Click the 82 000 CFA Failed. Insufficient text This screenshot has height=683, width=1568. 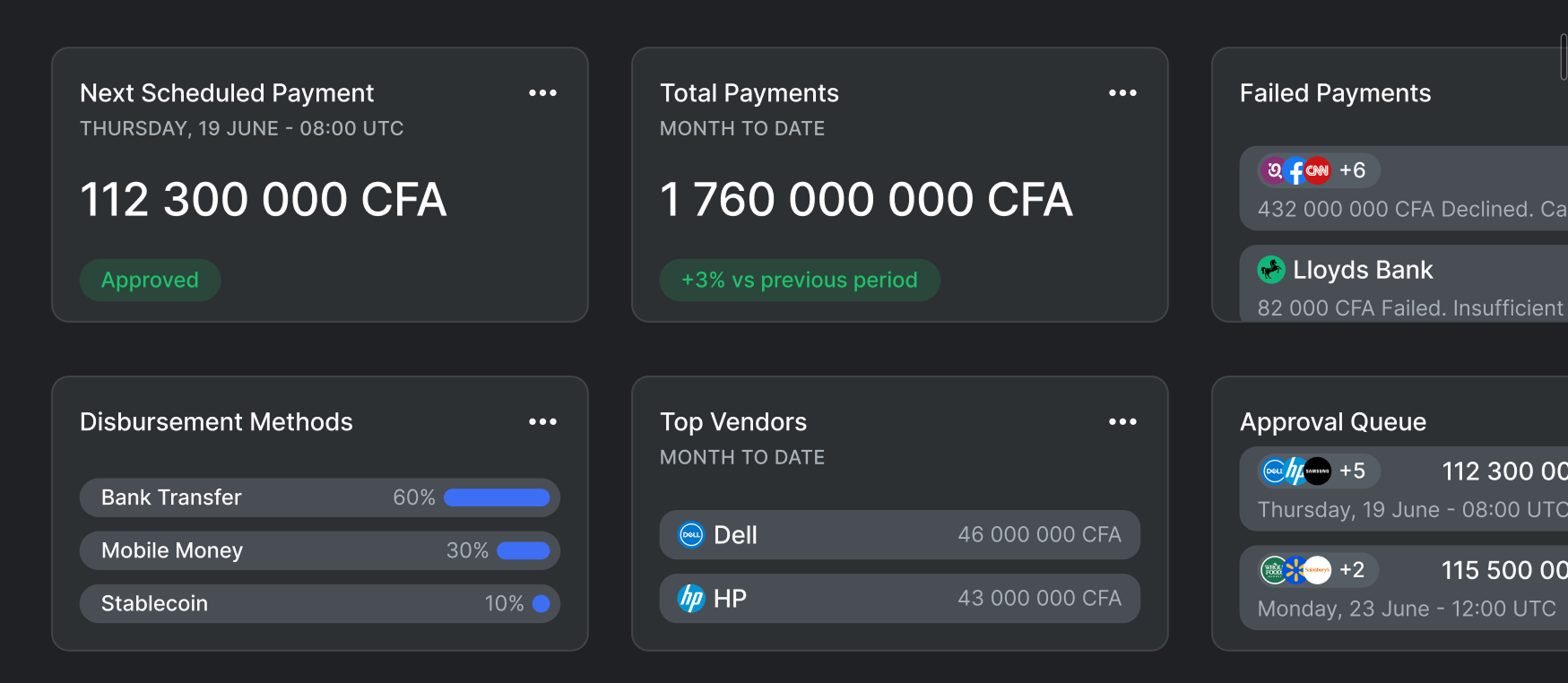(1410, 308)
